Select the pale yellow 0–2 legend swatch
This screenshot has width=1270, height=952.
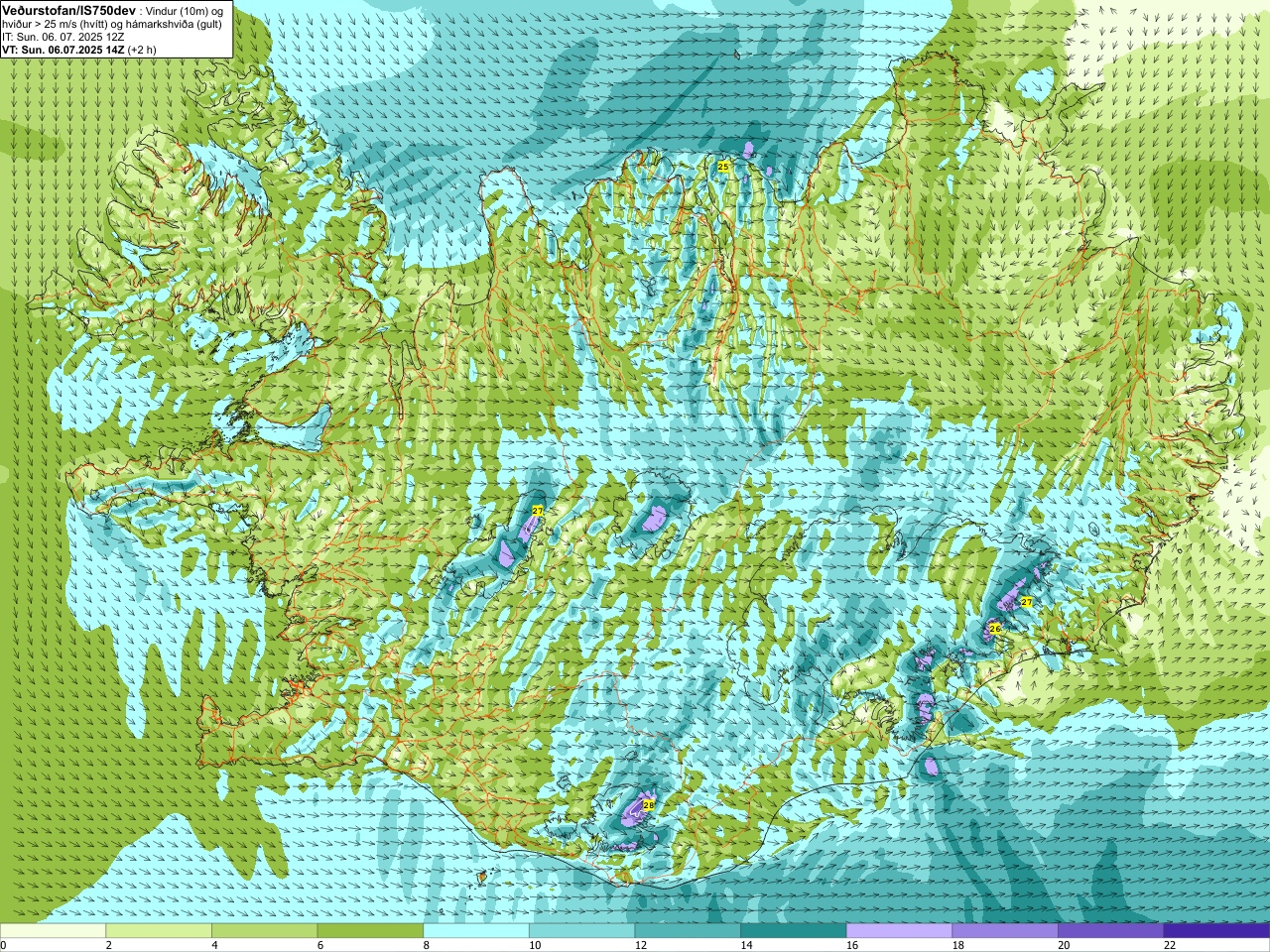click(x=53, y=931)
